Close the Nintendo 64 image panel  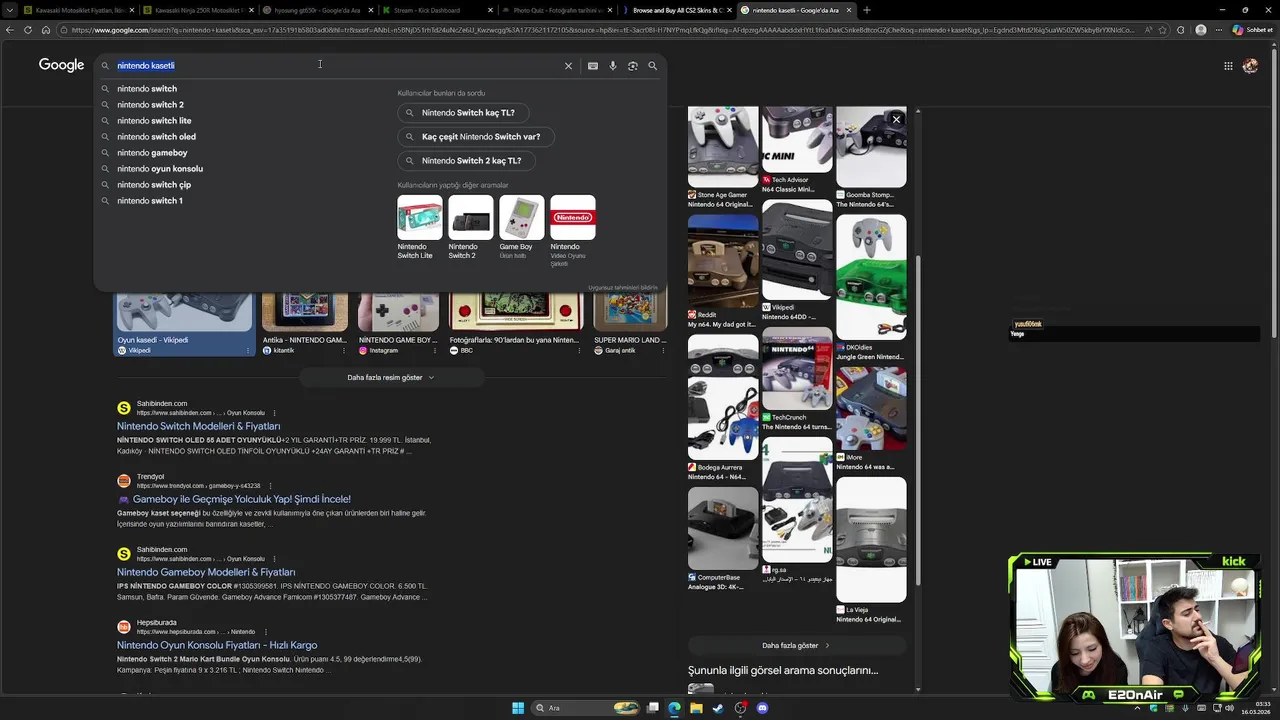coord(896,119)
